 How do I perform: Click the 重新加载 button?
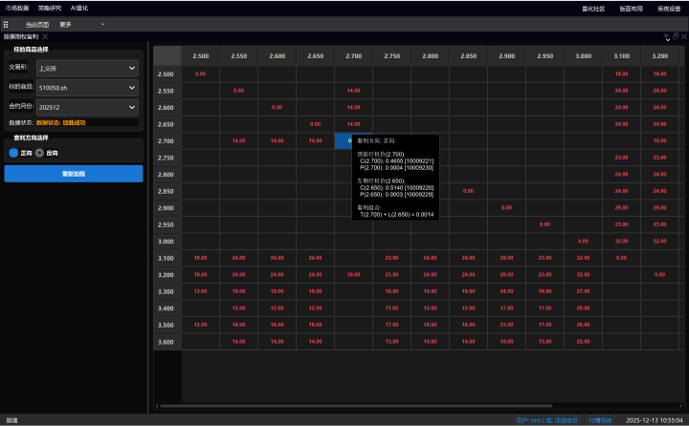(x=73, y=173)
